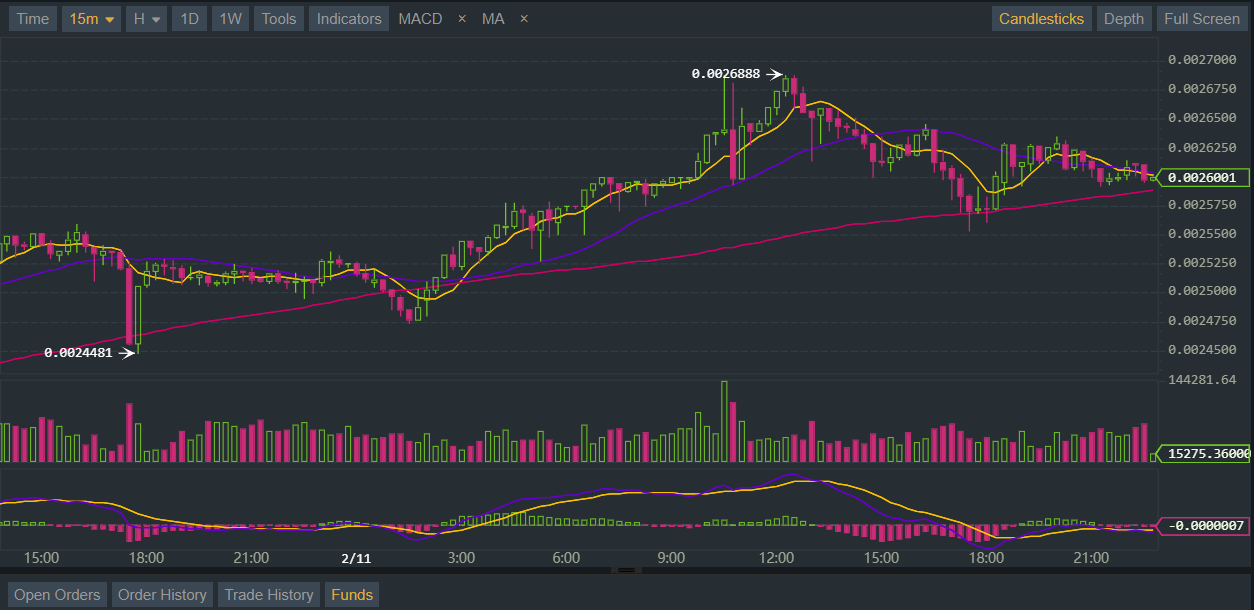1254x610 pixels.
Task: Show the Order History tab
Action: tap(162, 595)
